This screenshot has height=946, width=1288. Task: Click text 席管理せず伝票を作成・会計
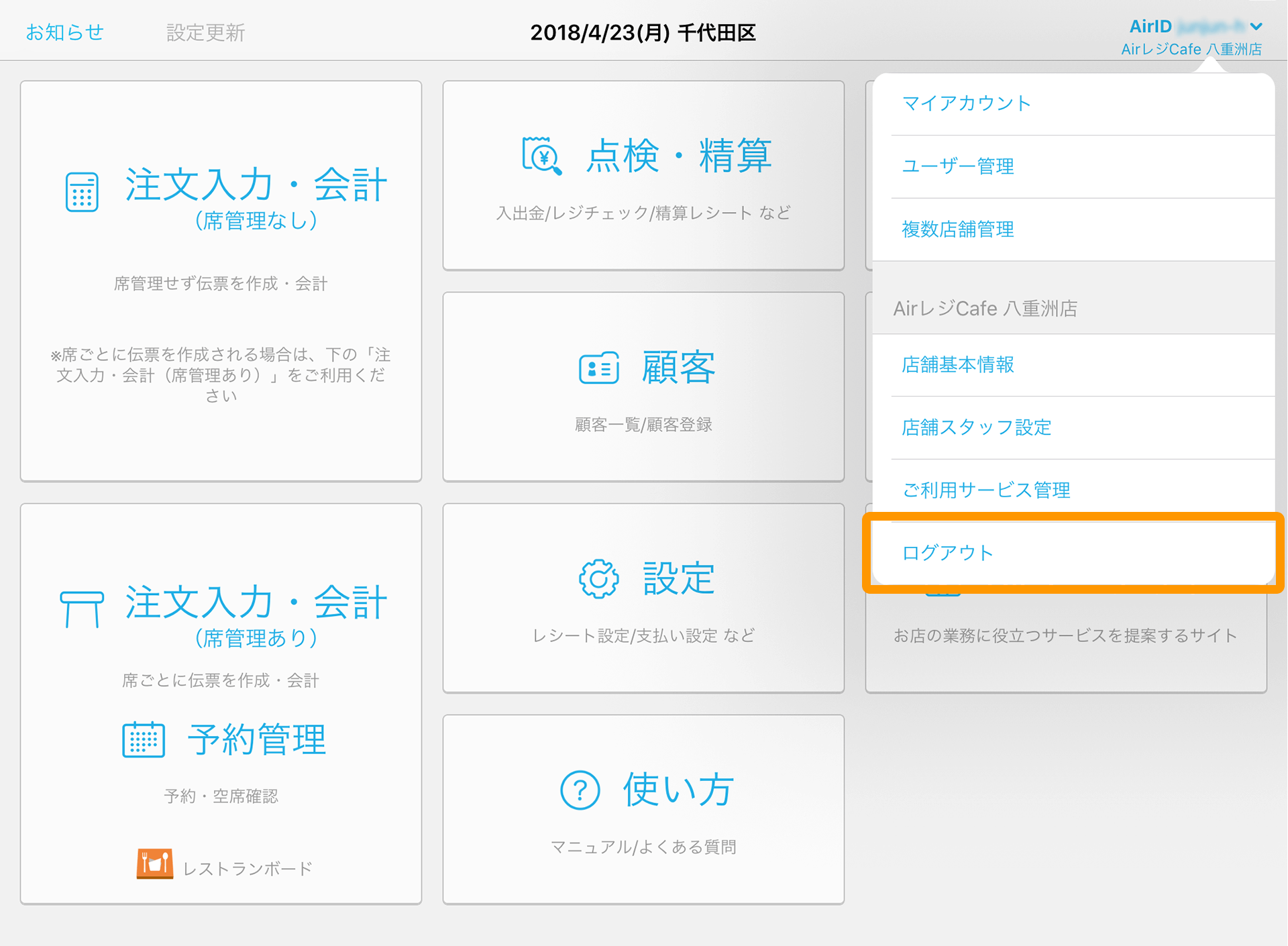[x=221, y=284]
